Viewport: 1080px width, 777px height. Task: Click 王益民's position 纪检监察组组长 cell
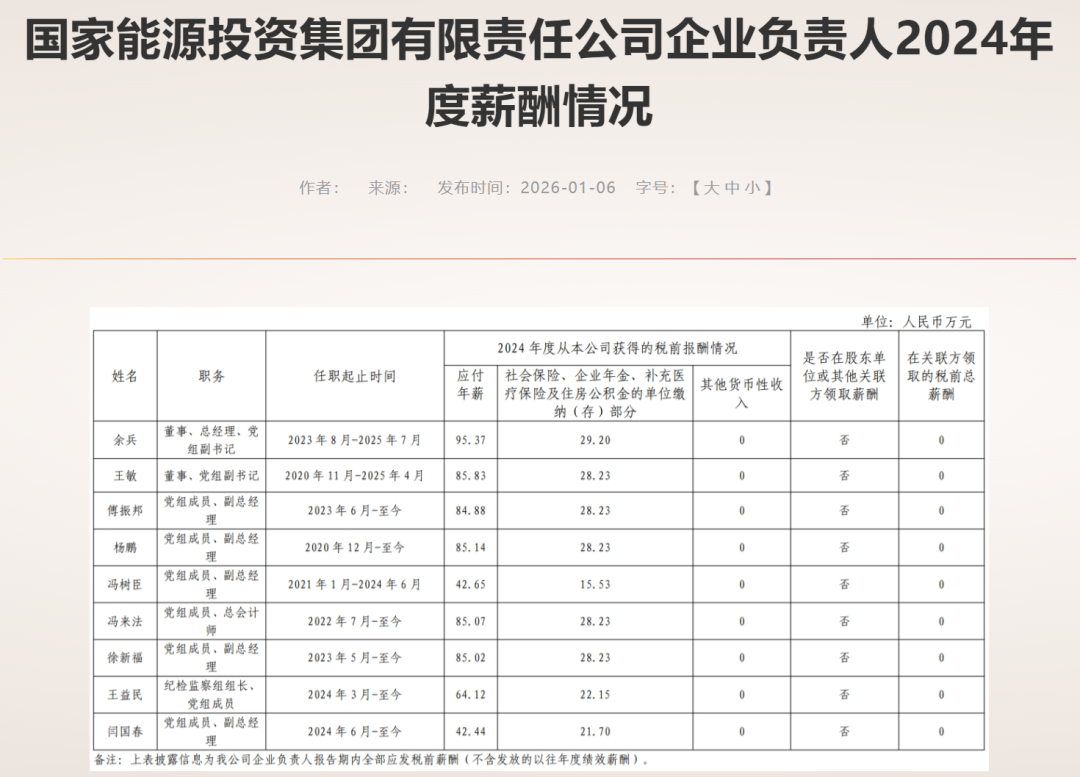(211, 694)
